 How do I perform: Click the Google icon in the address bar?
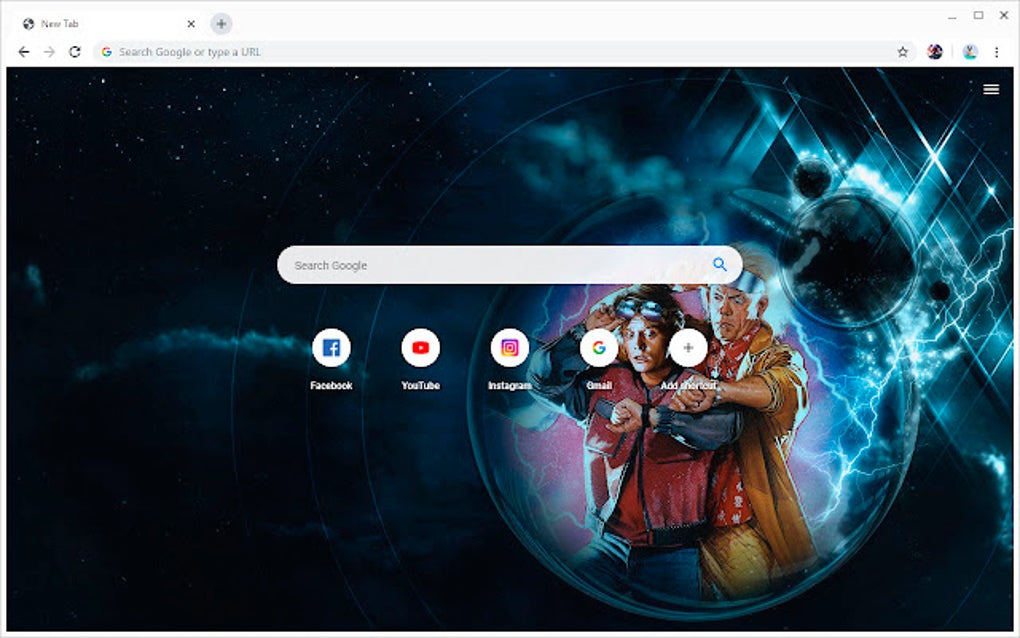pos(107,52)
